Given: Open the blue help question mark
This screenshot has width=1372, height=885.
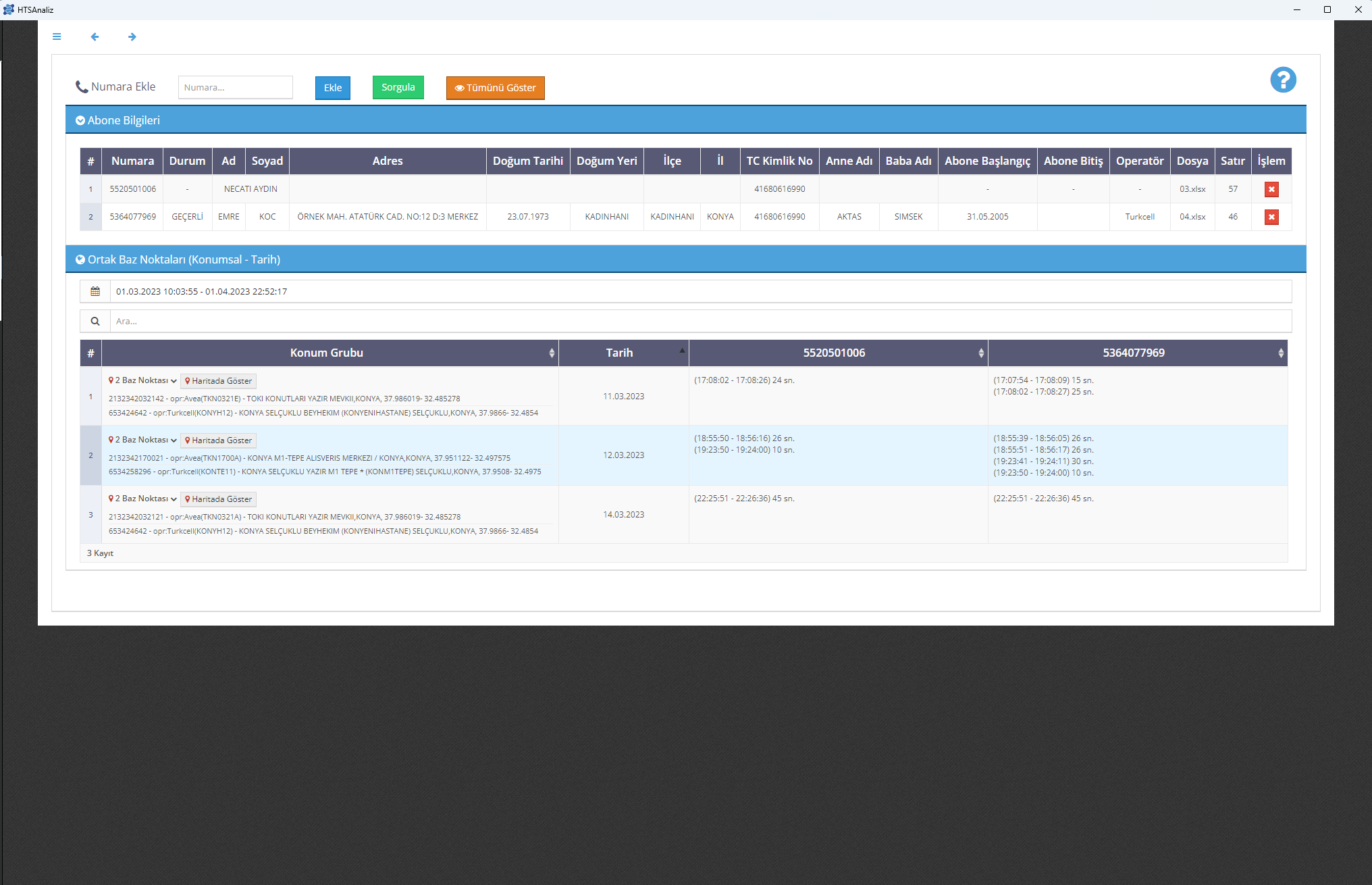Looking at the screenshot, I should click(1283, 80).
